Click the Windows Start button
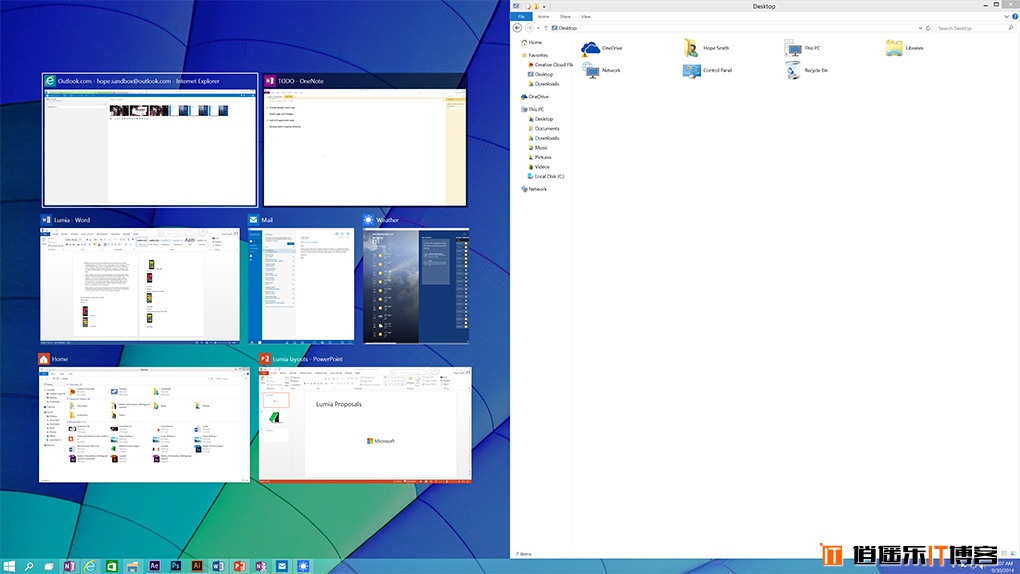 click(9, 566)
